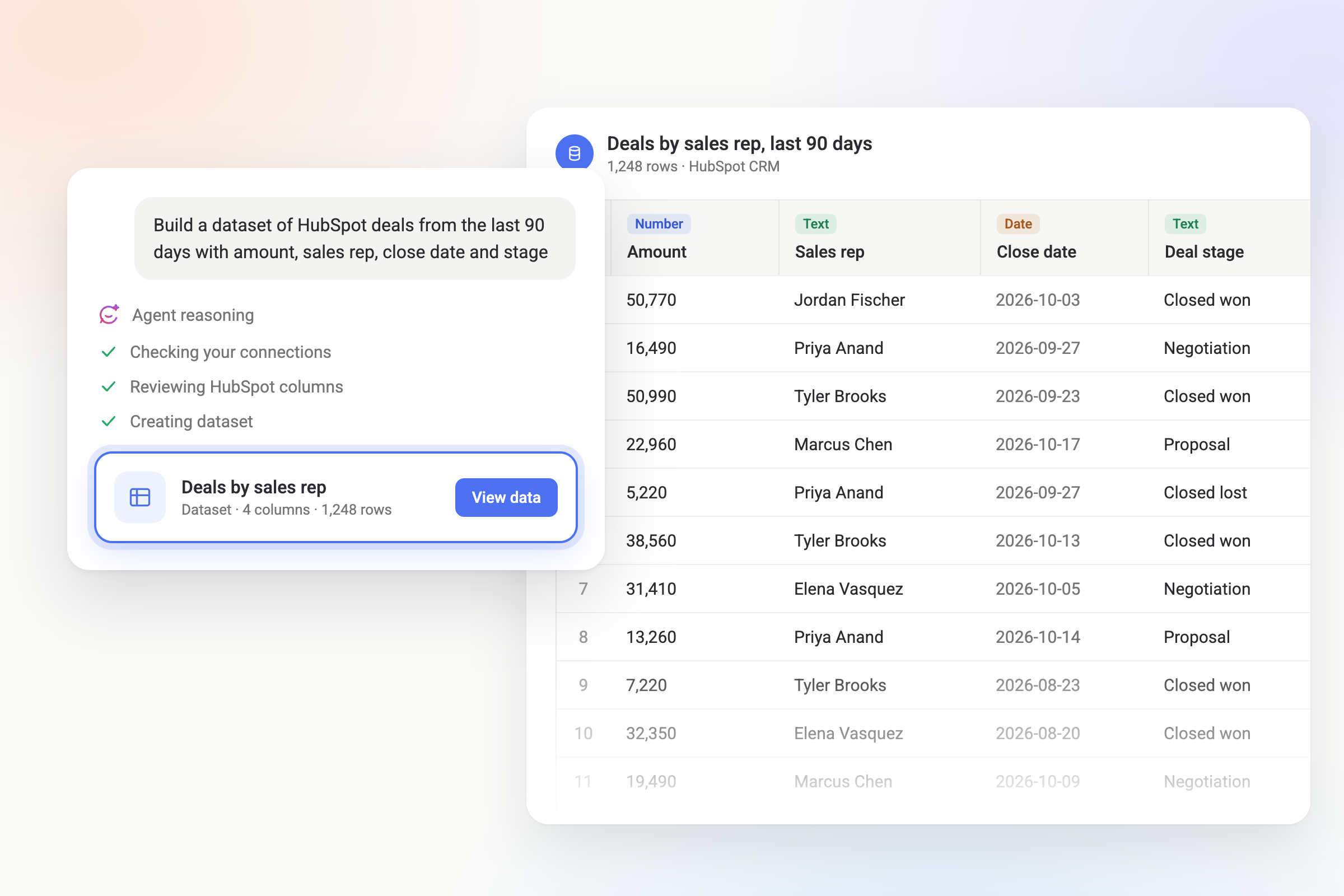1344x896 pixels.
Task: Select the Closed lost cell
Action: click(x=1205, y=492)
